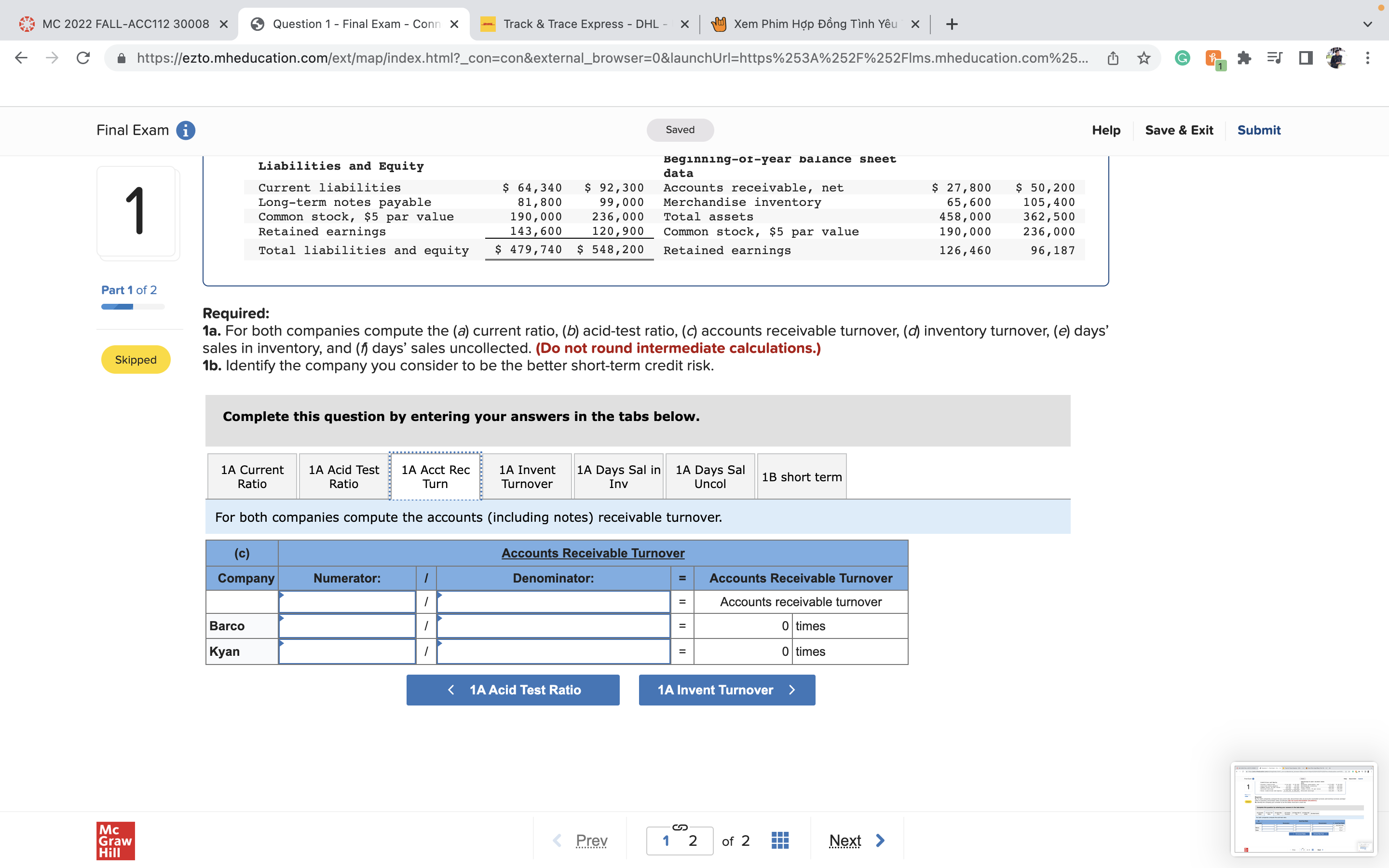The width and height of the screenshot is (1389, 868).
Task: Select the 1B short term tab
Action: (x=801, y=476)
